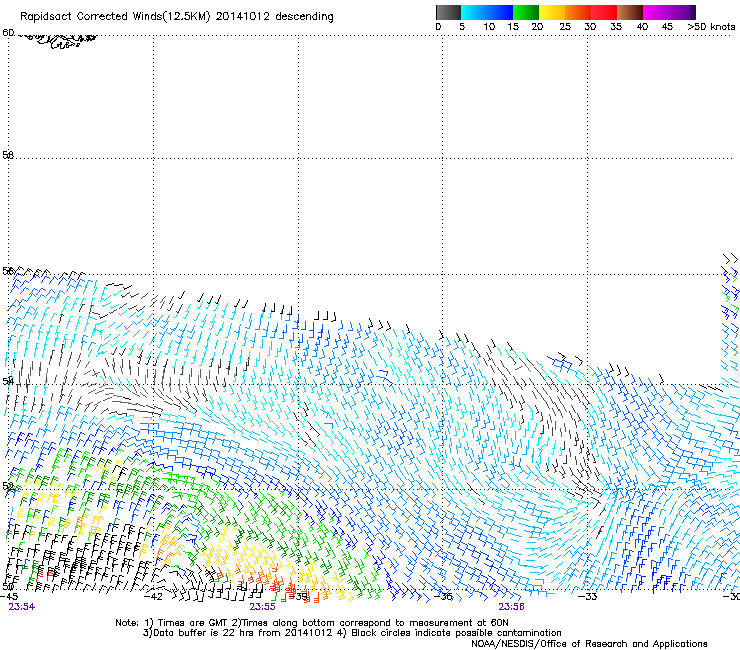Click the cyan-blue 5-15 knots legend band
The width and height of the screenshot is (740, 650).
tap(487, 12)
